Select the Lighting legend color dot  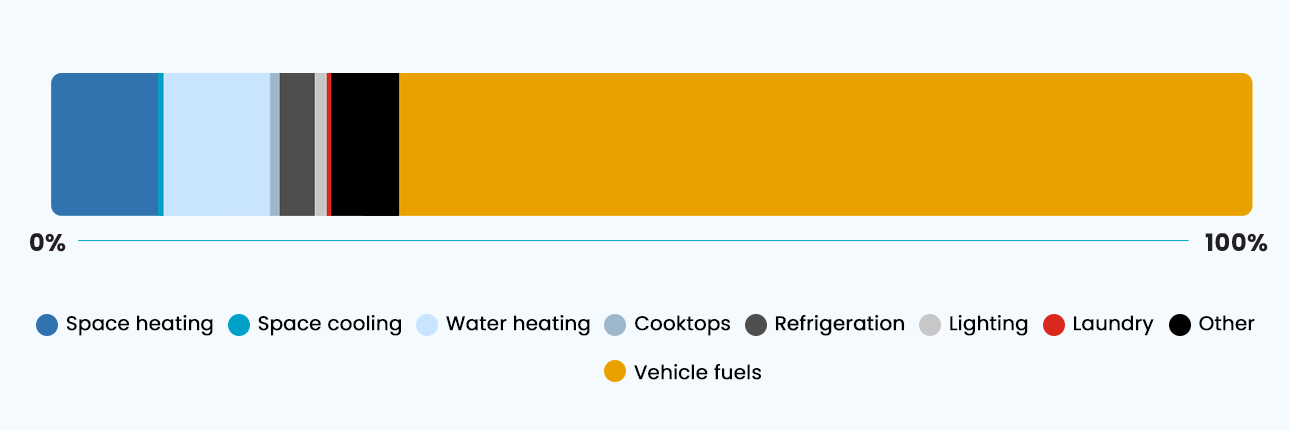click(x=930, y=325)
